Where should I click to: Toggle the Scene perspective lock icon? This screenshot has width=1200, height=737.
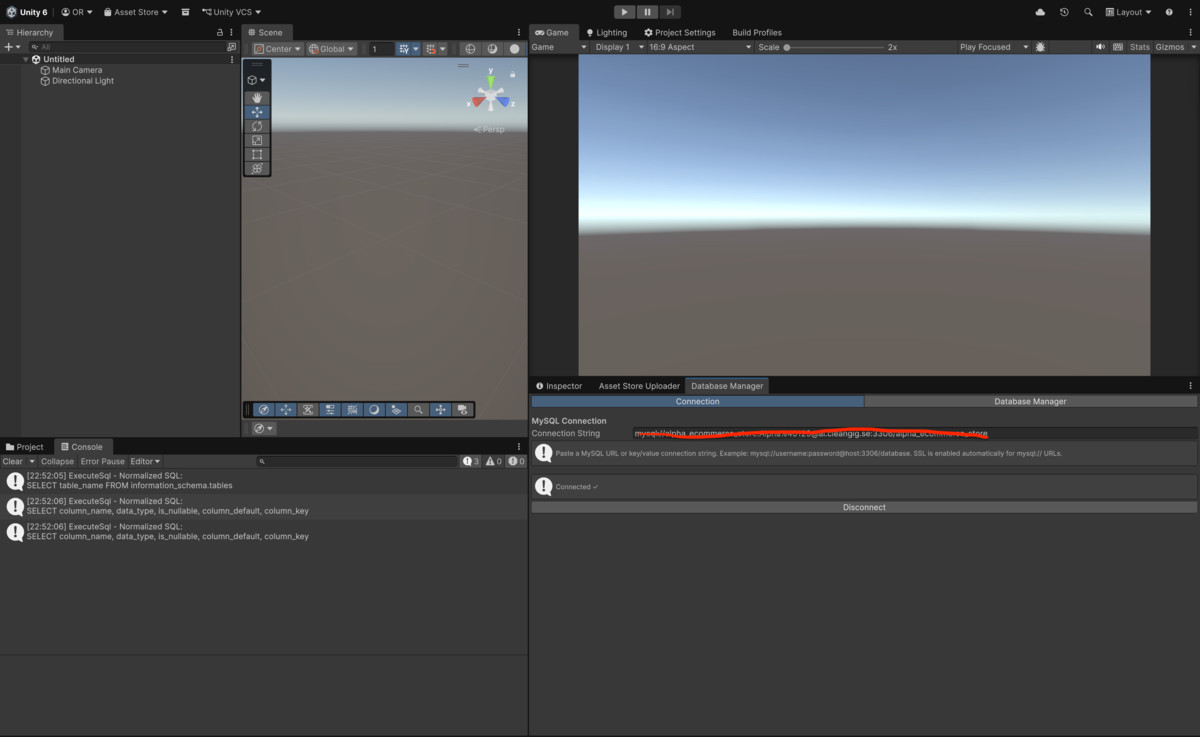(x=513, y=73)
